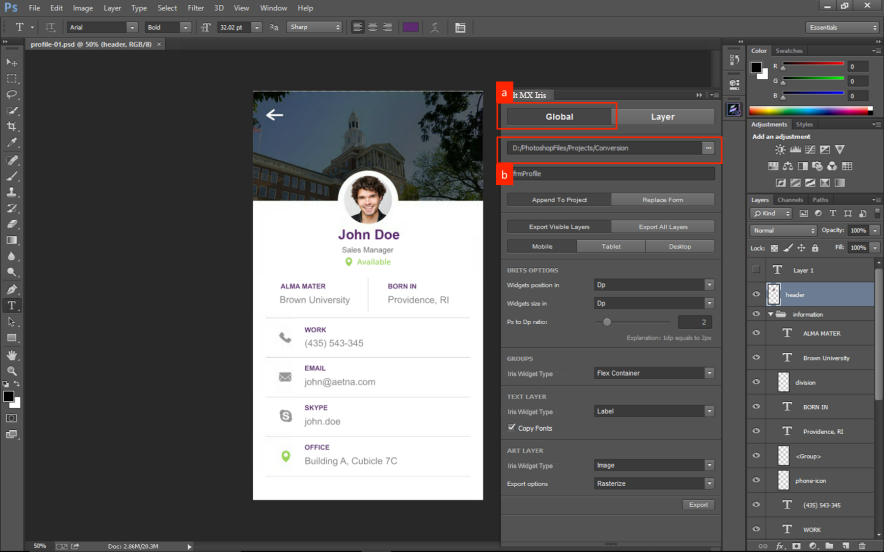Select the Lasso tool
This screenshot has width=884, height=552.
pyautogui.click(x=12, y=94)
